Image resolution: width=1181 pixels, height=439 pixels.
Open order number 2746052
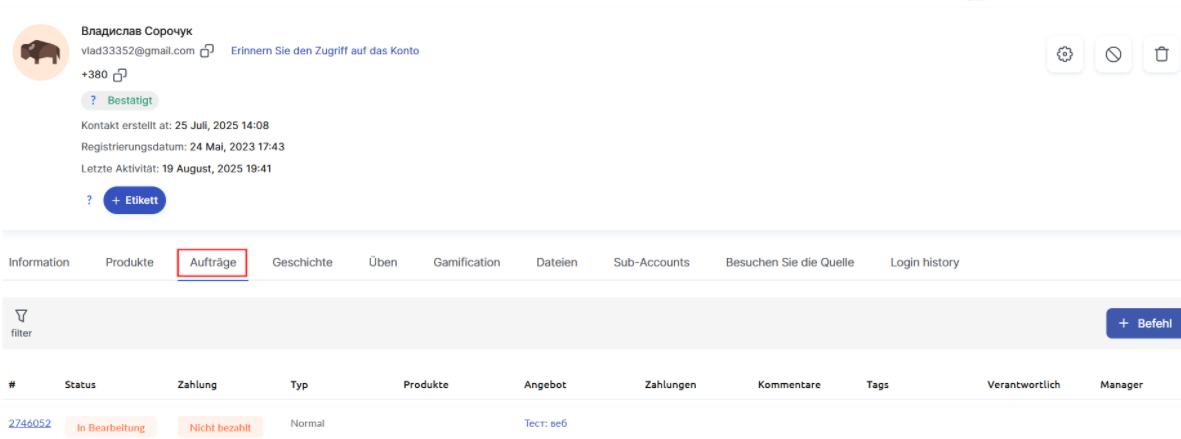[x=29, y=423]
